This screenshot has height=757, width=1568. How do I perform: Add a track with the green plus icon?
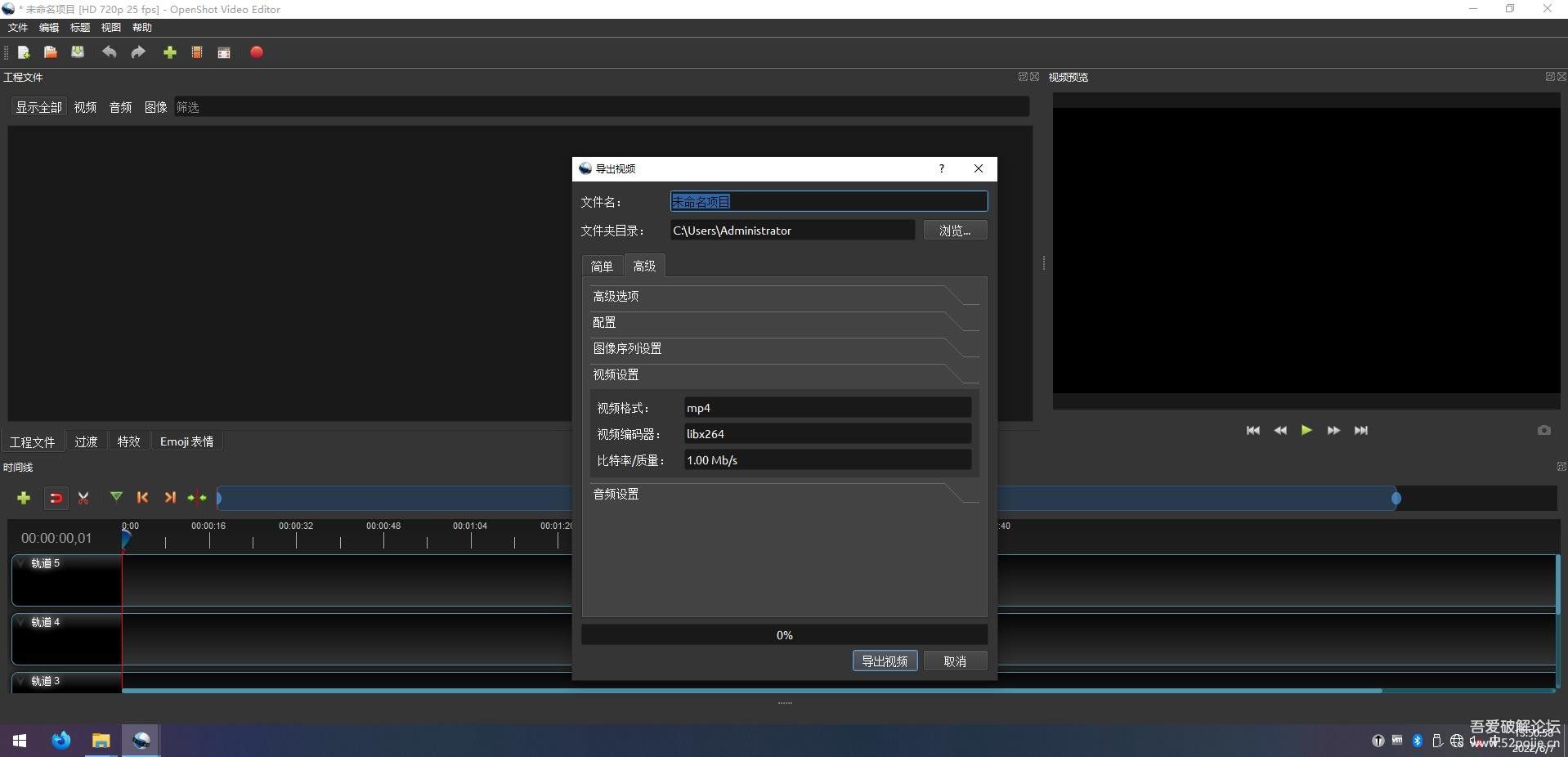(x=24, y=498)
